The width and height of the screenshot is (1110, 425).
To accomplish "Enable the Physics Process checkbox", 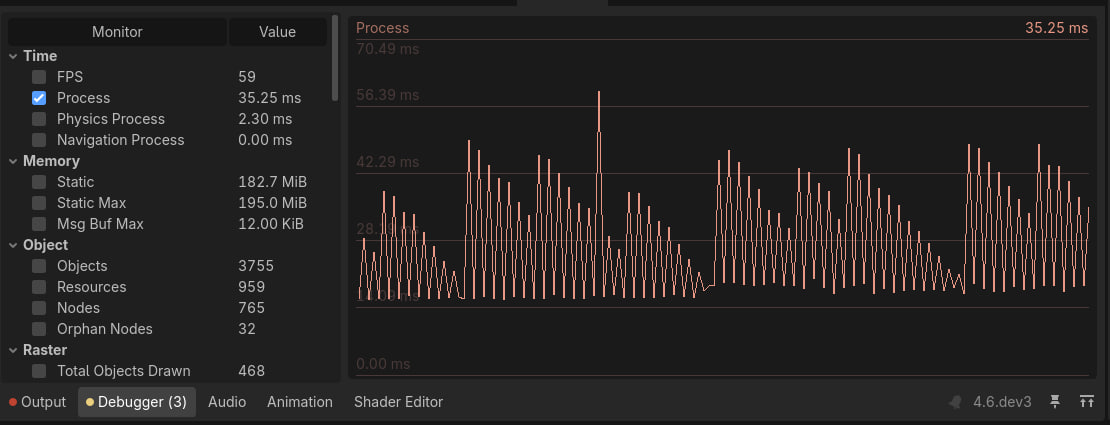I will pos(39,119).
